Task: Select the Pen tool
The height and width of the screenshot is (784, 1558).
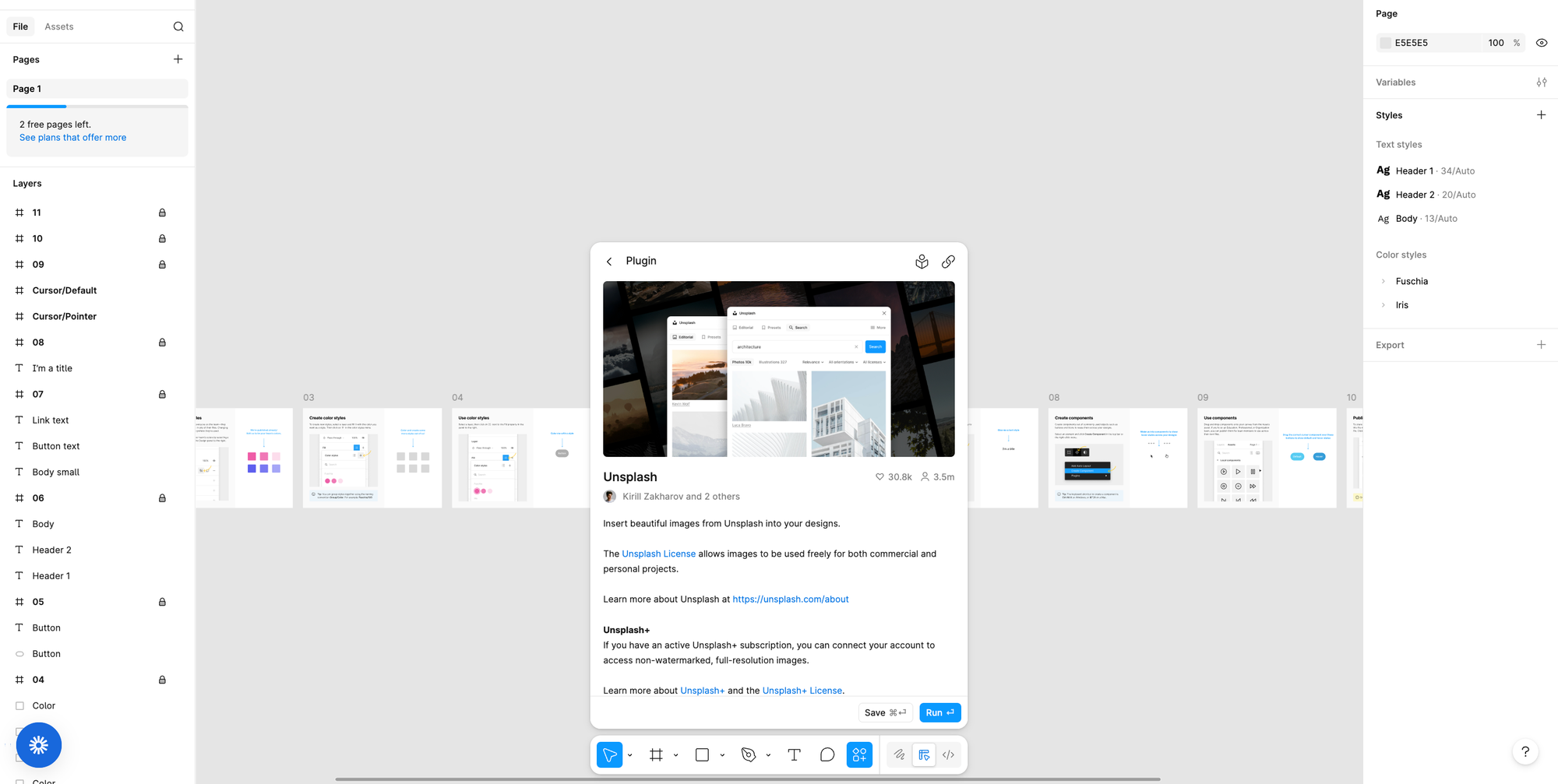Action: 749,754
